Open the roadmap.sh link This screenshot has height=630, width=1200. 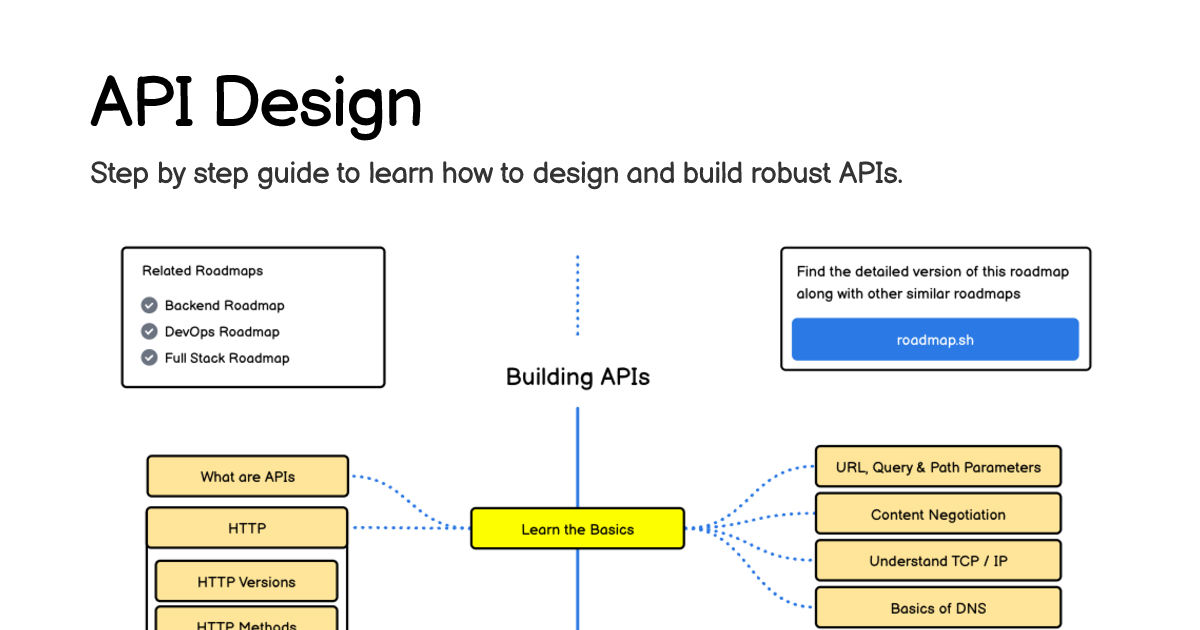pyautogui.click(x=935, y=339)
